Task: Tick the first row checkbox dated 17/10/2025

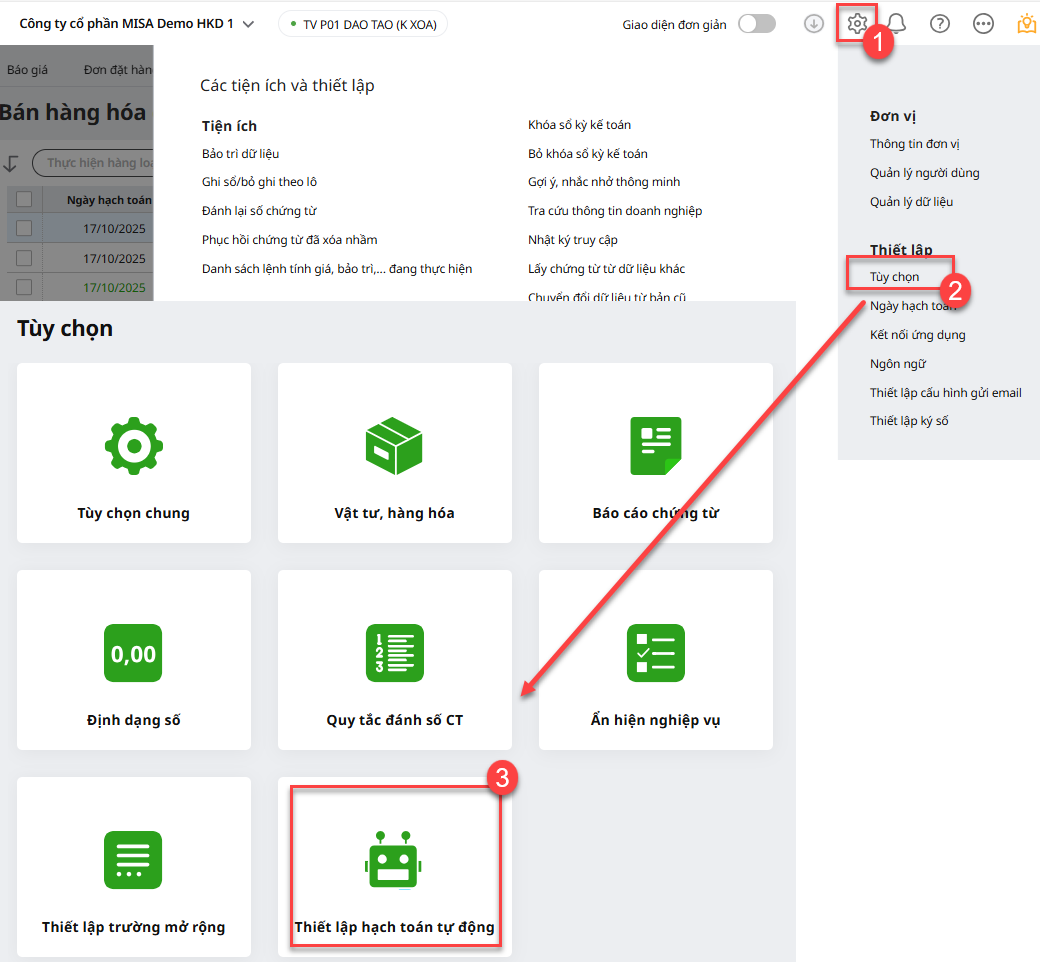Action: coord(24,228)
